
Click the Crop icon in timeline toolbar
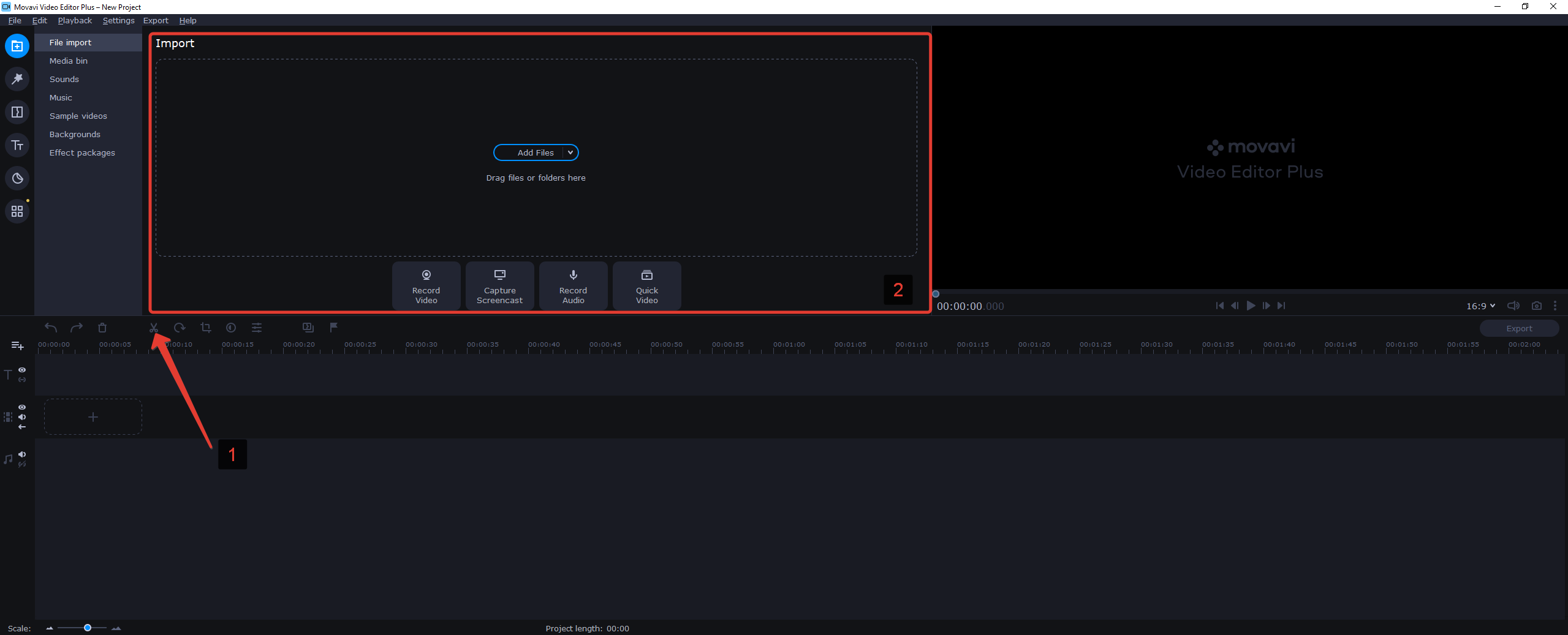(x=205, y=328)
